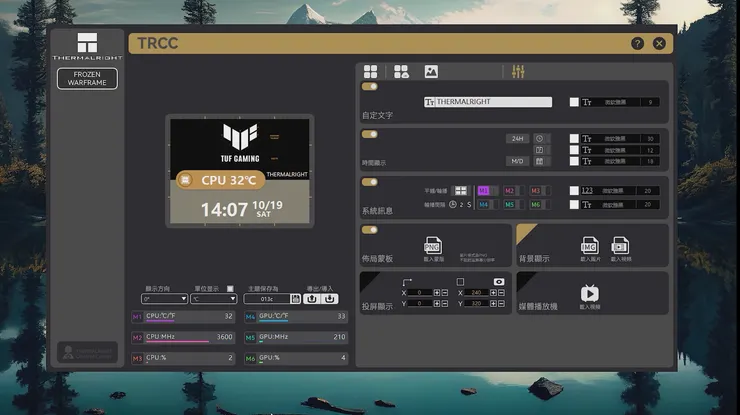Select the M5 GPU:MHz row
Image resolution: width=740 pixels, height=415 pixels.
[x=296, y=337]
